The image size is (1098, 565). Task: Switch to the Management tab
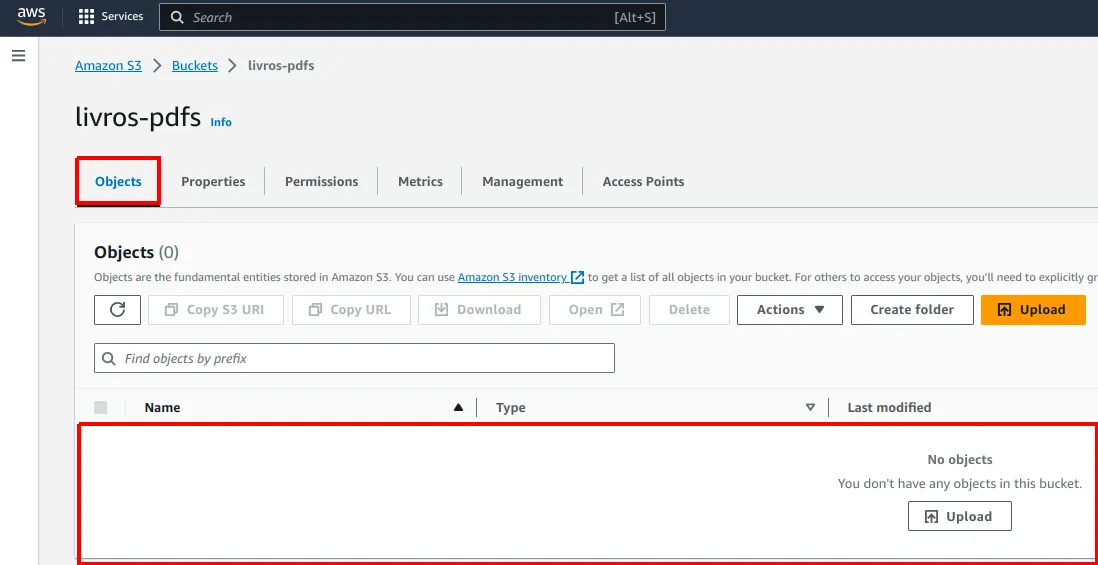click(522, 181)
